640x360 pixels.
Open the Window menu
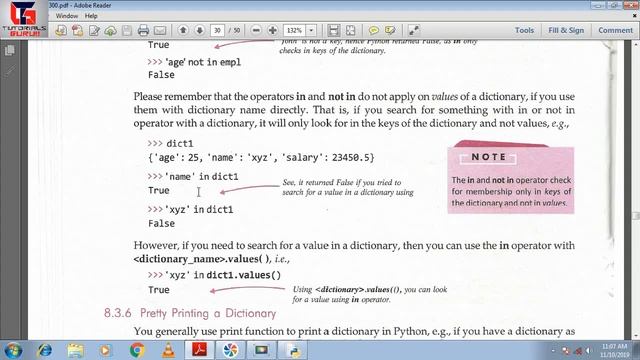(x=67, y=16)
